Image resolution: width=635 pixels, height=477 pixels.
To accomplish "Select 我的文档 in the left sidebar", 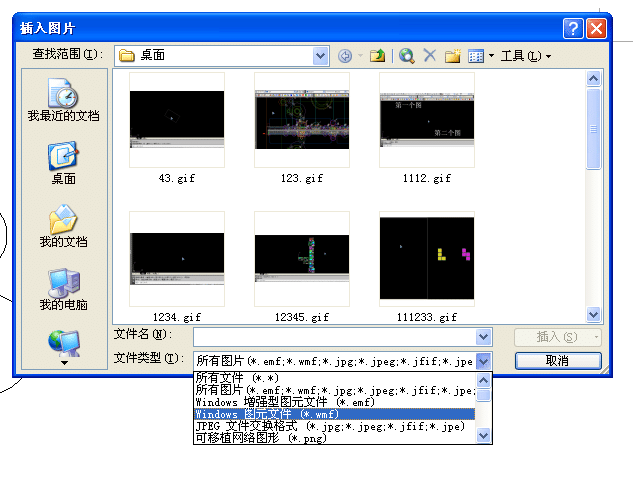I will (x=63, y=226).
